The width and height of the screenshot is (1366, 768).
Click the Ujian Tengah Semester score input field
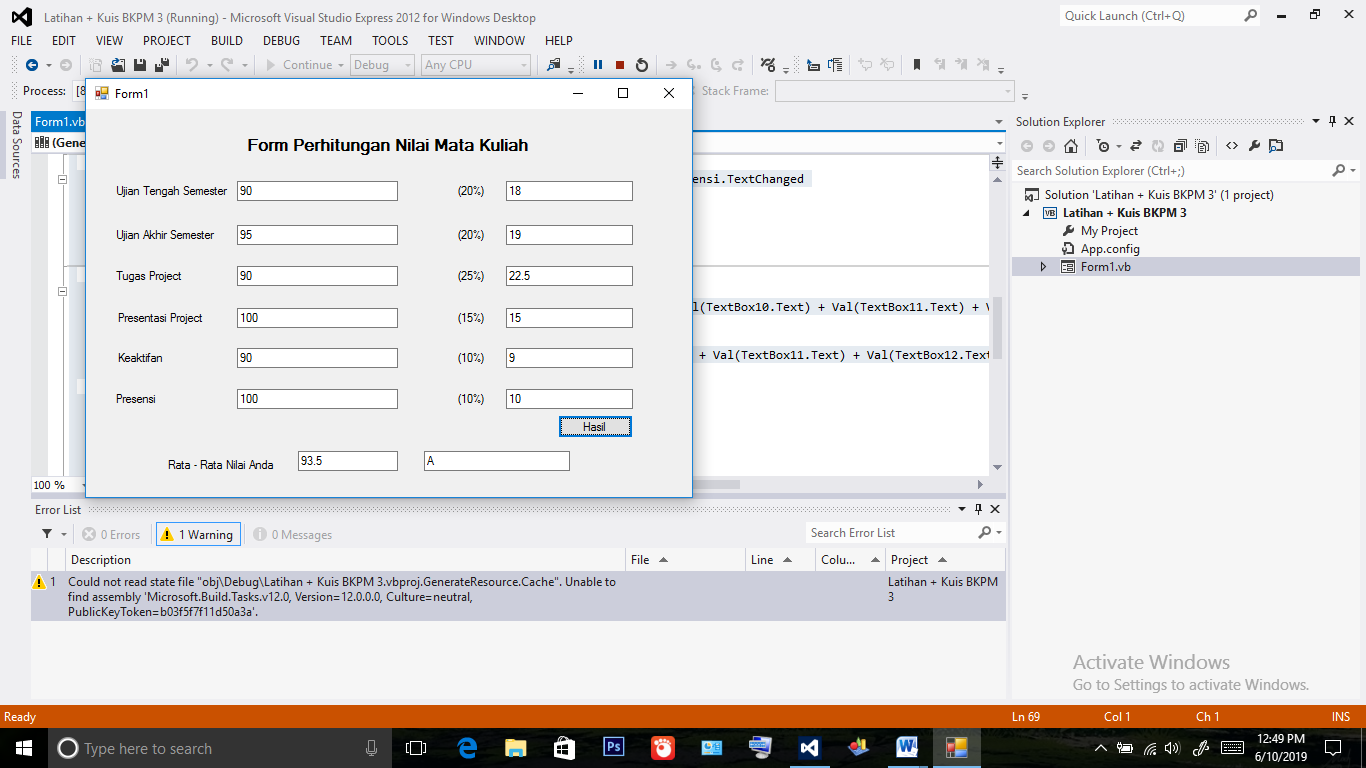(317, 191)
